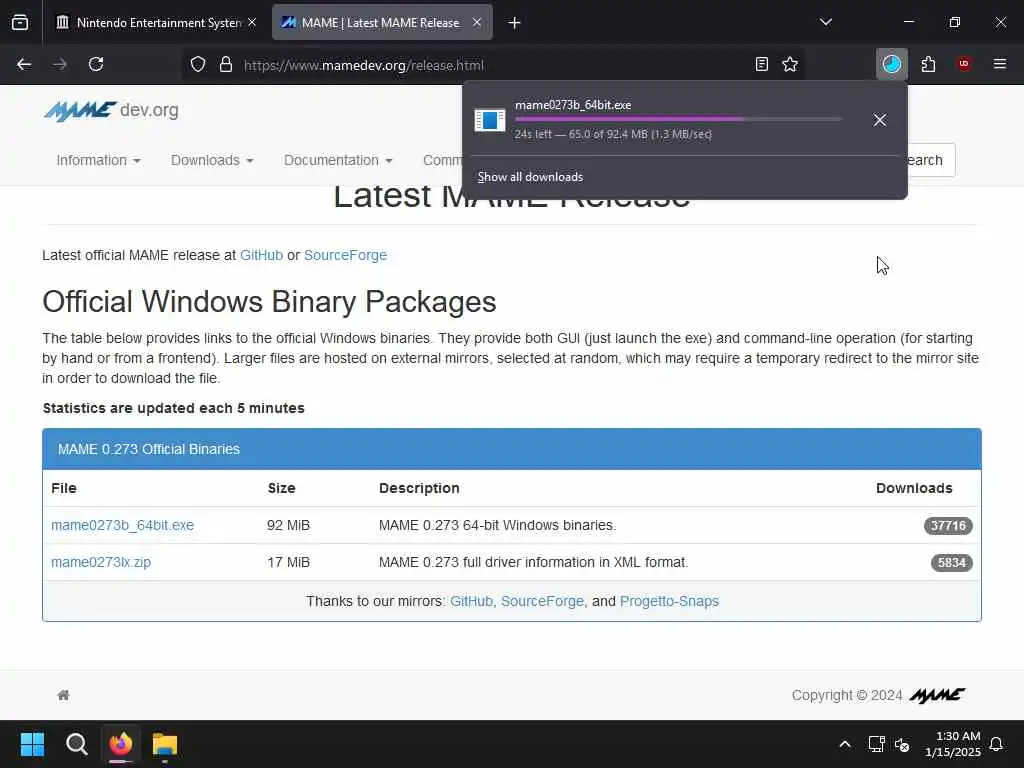Open the notifications bell
Viewport: 1024px width, 768px height.
pos(996,744)
